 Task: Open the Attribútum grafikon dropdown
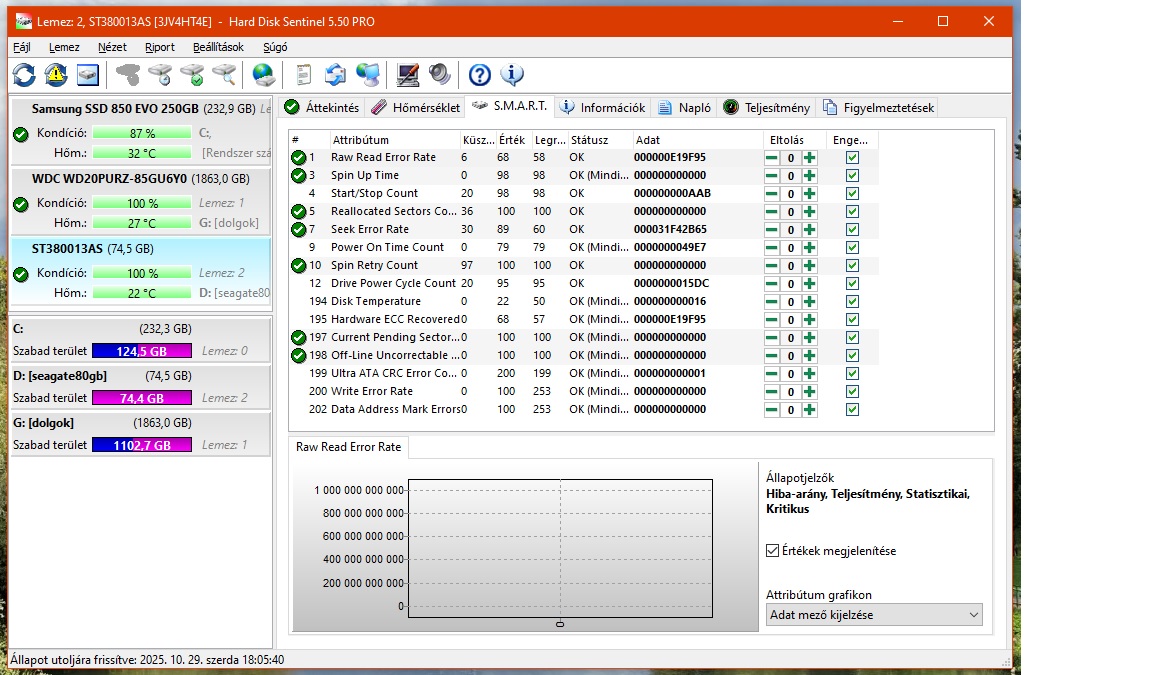point(874,615)
